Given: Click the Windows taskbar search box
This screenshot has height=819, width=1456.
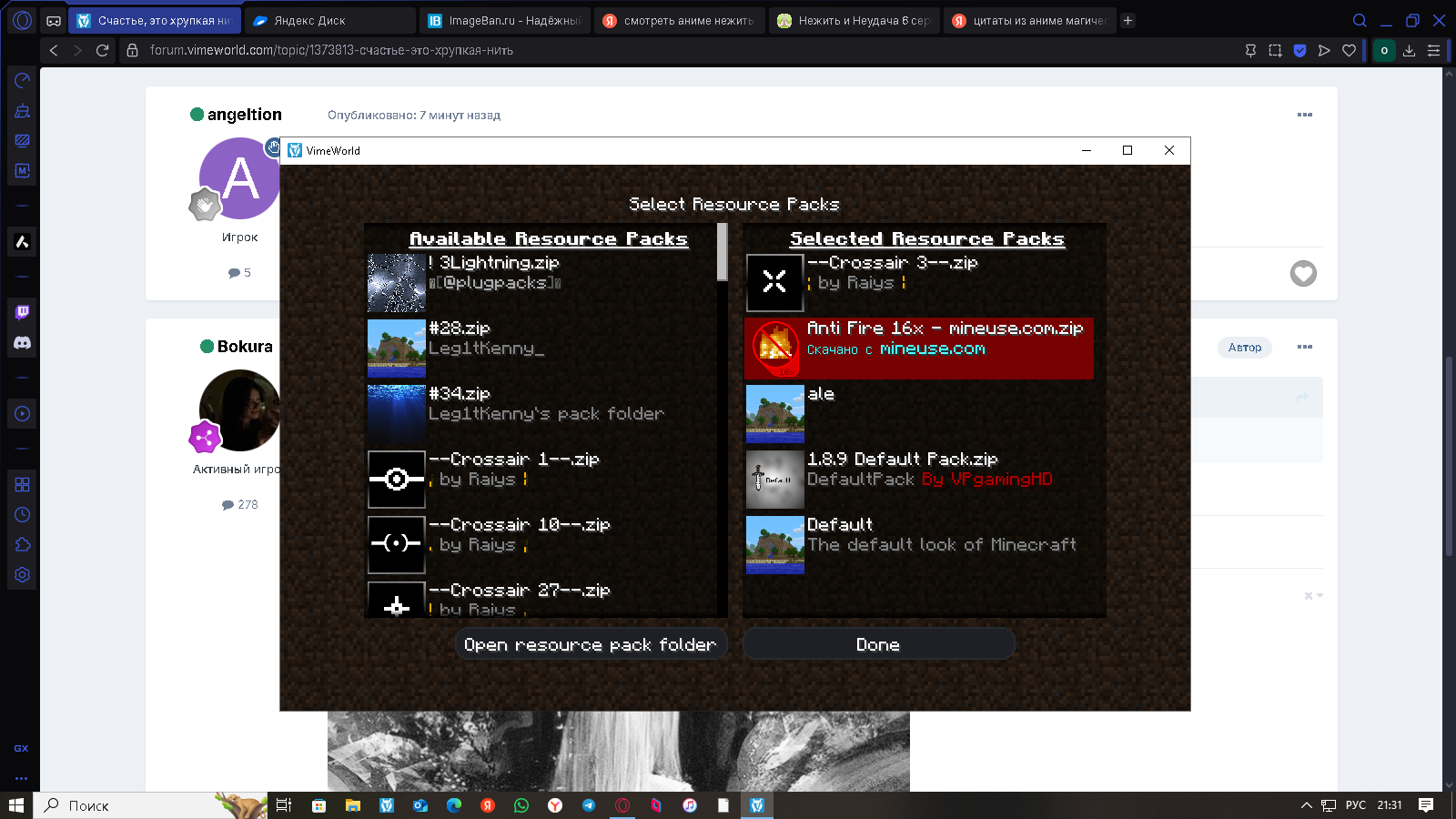Looking at the screenshot, I should point(151,805).
